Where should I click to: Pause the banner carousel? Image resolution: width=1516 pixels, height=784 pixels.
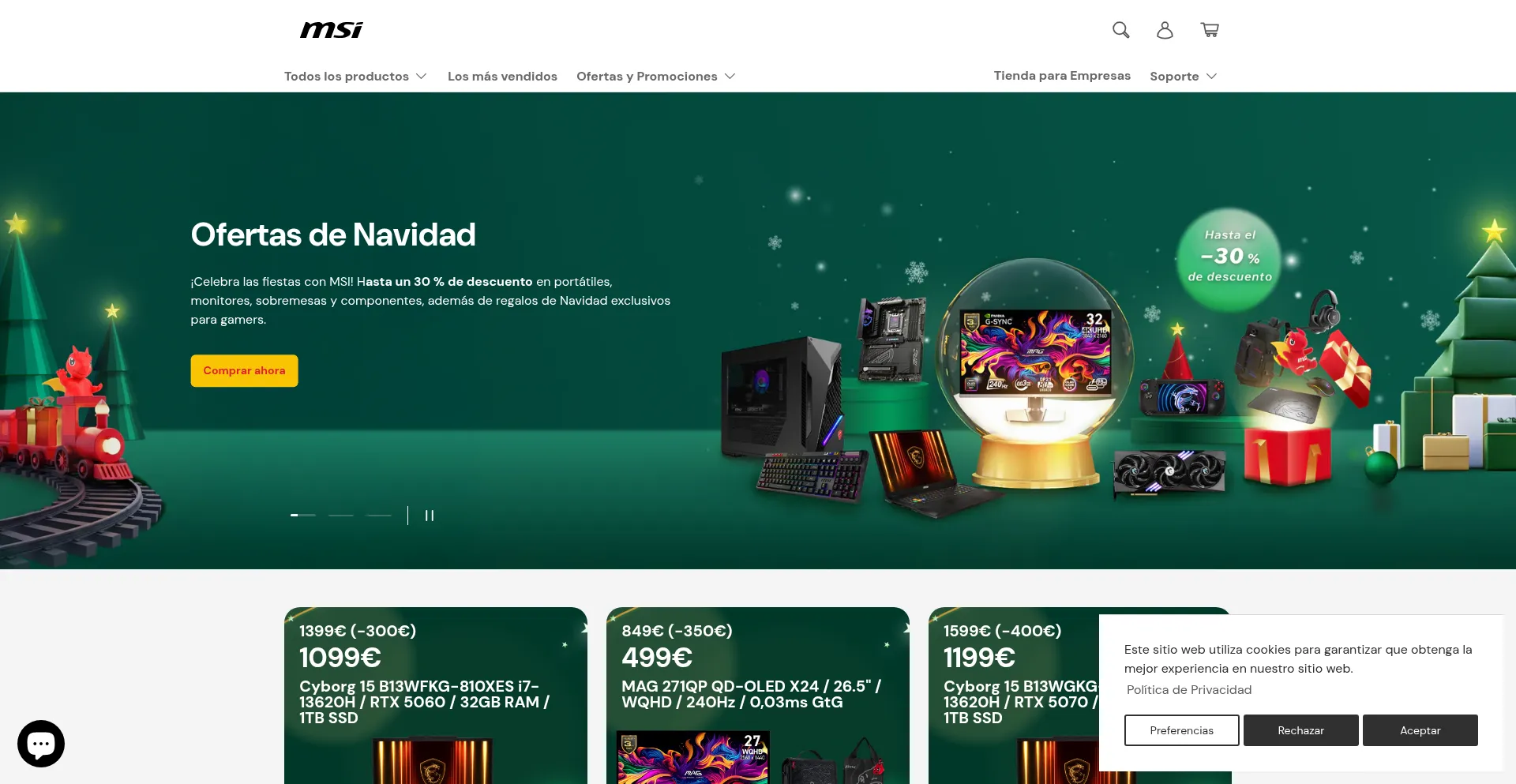429,515
